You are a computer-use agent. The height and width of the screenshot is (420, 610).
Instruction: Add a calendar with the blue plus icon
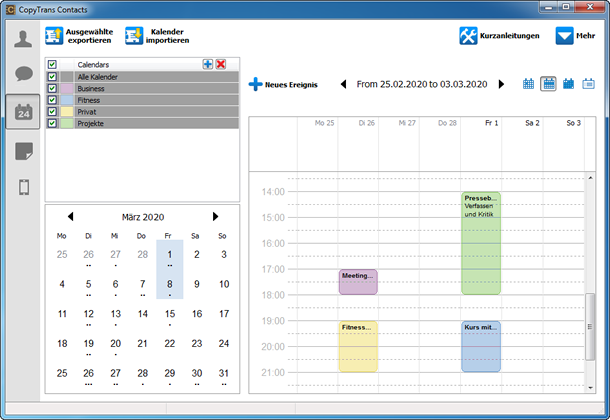coord(208,64)
